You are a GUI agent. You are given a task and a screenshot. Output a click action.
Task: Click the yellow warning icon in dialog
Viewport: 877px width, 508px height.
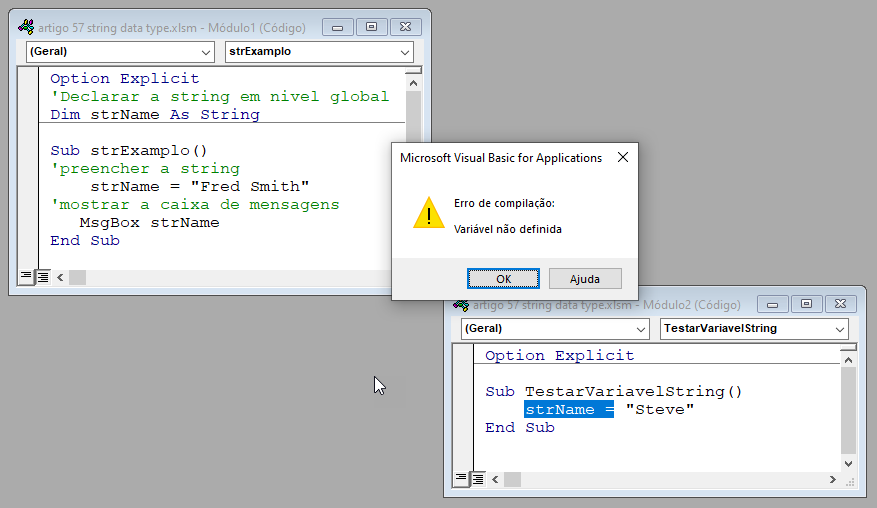click(x=428, y=213)
